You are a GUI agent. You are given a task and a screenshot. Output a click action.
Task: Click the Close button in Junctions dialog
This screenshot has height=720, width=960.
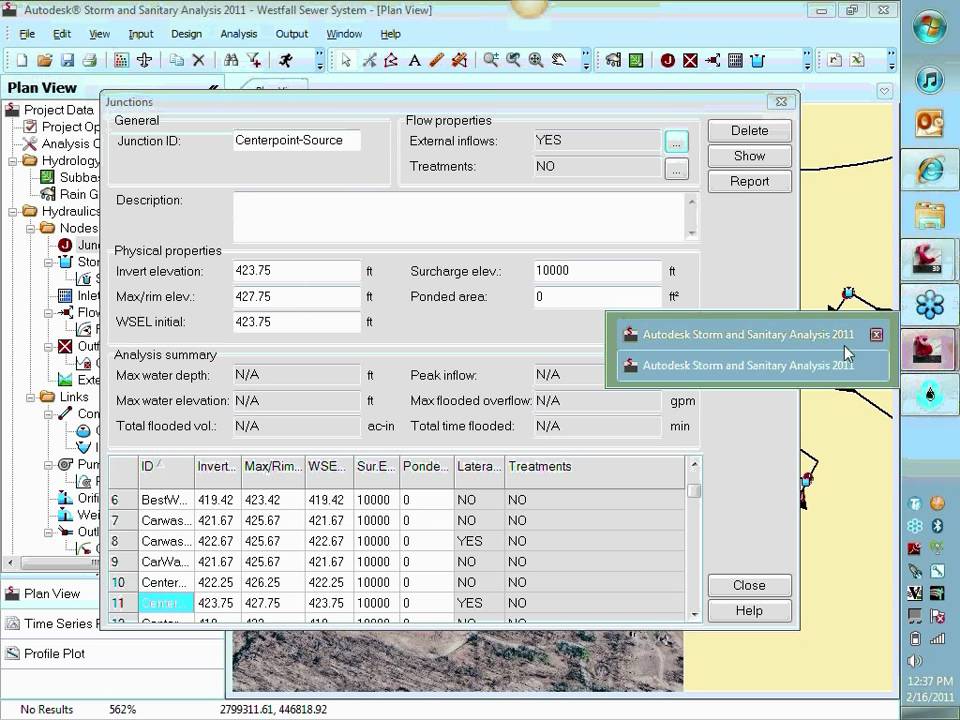[x=749, y=585]
